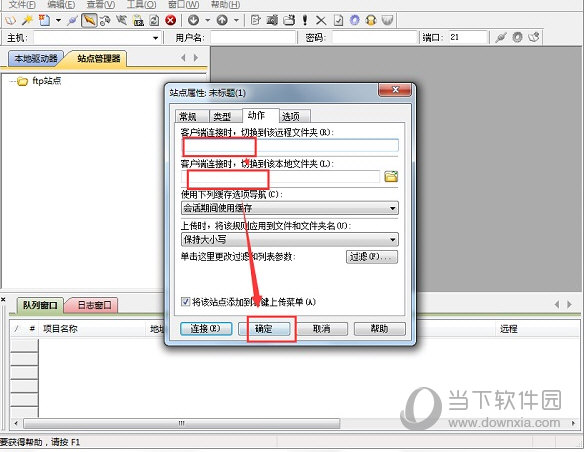
Task: Open the 日志窗口 tab
Action: (94, 305)
